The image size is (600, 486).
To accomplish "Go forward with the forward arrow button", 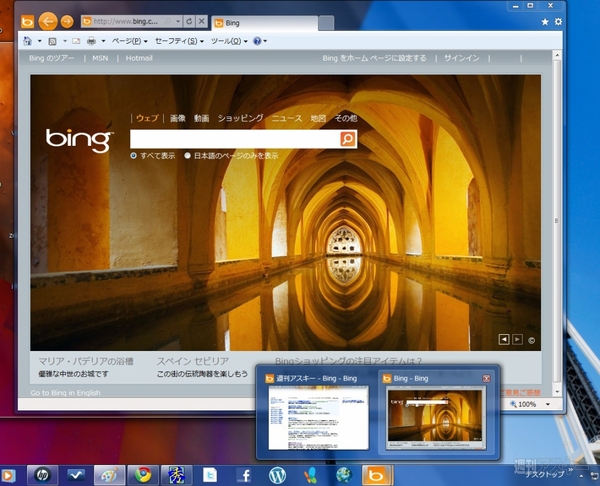I will pyautogui.click(x=67, y=22).
